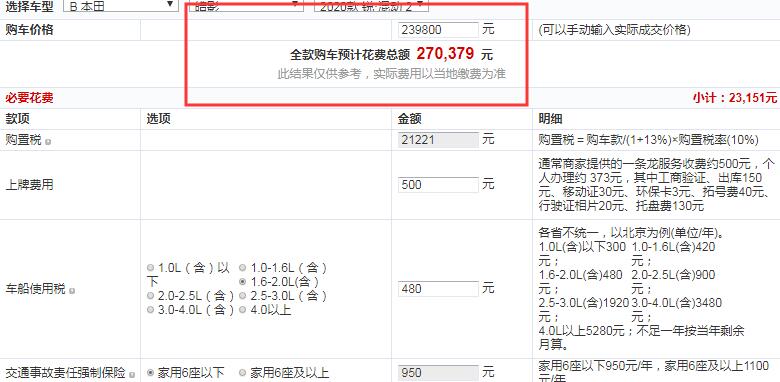Screen dimensions: 780x382
Task: Click the 金额 column header
Action: point(410,119)
